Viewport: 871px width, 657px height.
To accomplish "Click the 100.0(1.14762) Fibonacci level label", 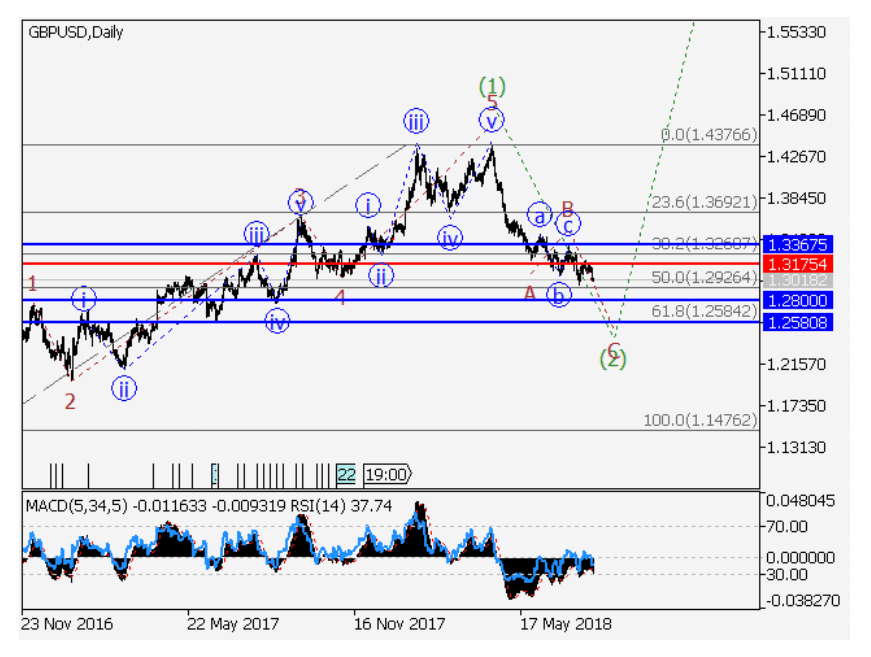I will (x=700, y=421).
